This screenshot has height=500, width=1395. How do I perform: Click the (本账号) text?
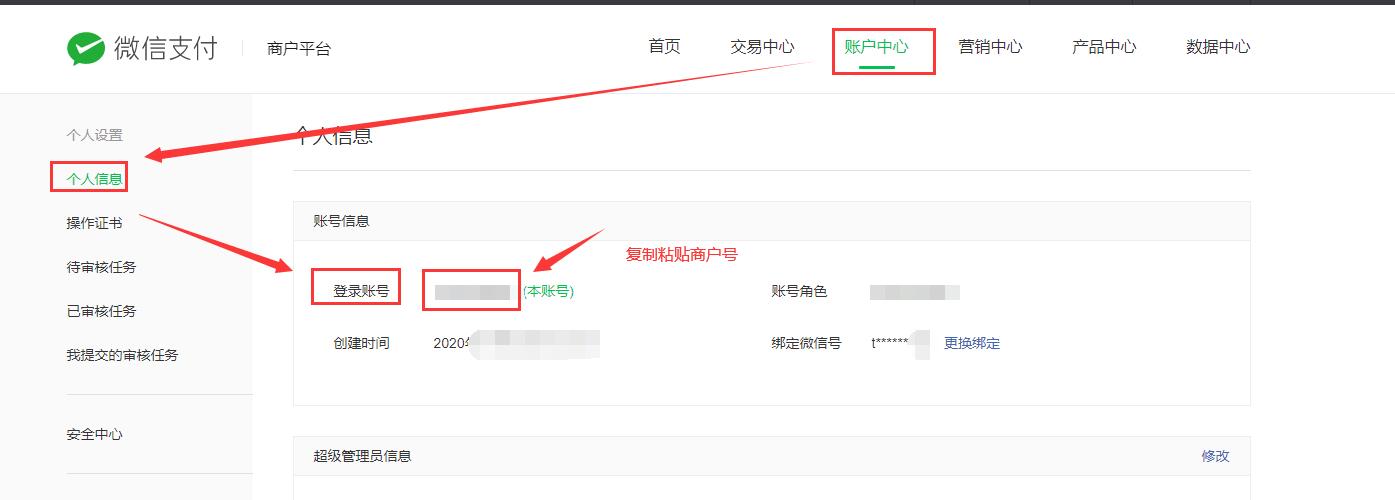click(x=548, y=291)
